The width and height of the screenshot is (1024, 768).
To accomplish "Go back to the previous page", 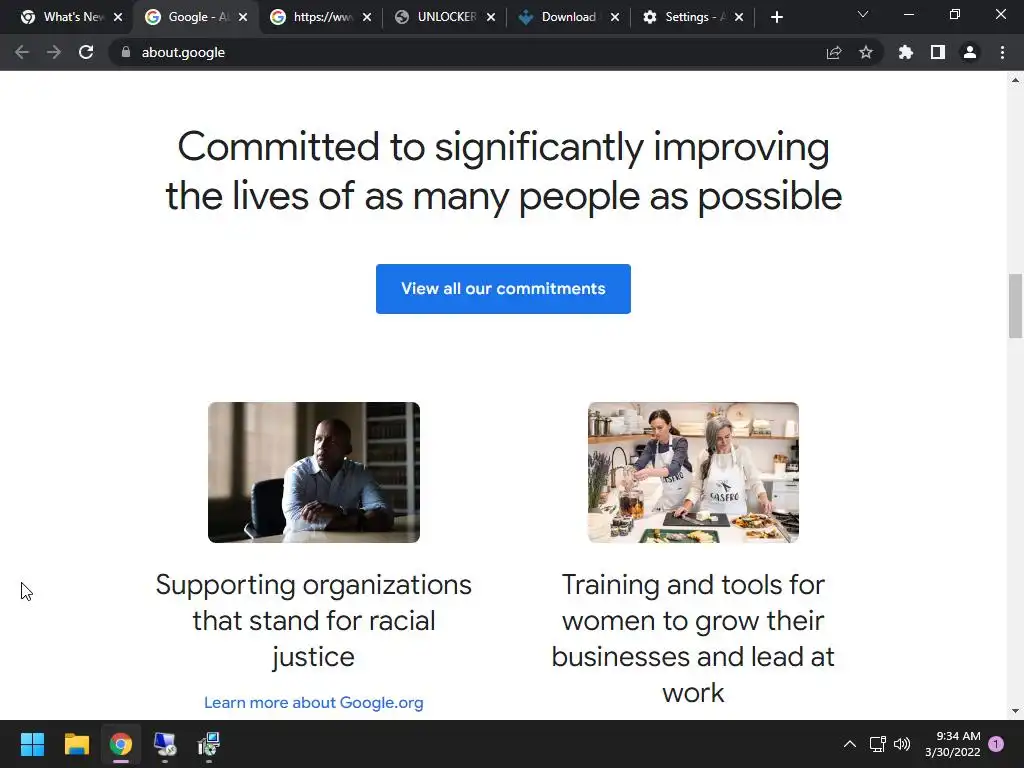I will pos(22,52).
